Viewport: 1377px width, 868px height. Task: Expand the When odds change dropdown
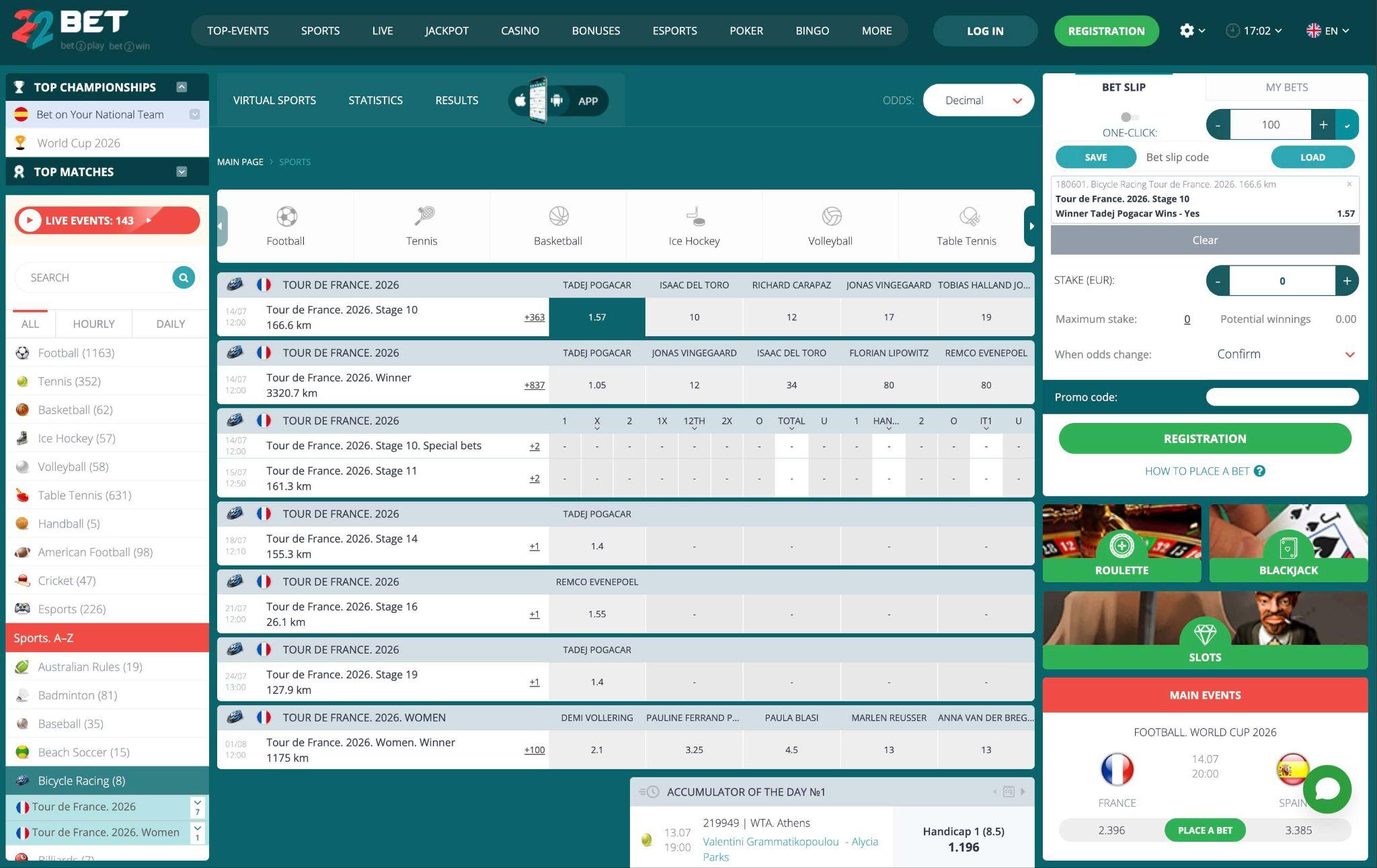pyautogui.click(x=1286, y=354)
